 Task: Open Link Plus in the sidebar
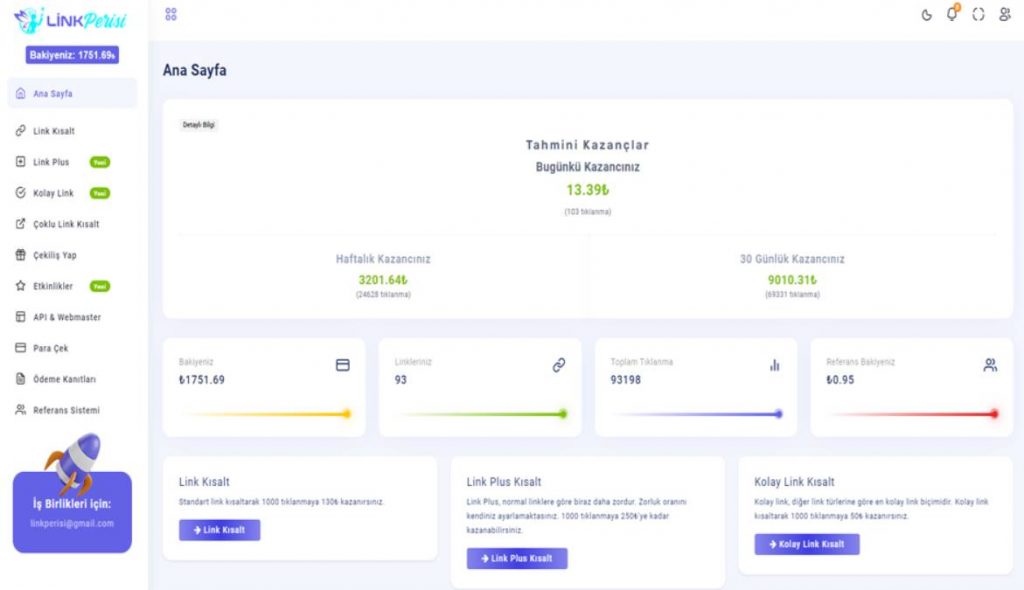(51, 162)
